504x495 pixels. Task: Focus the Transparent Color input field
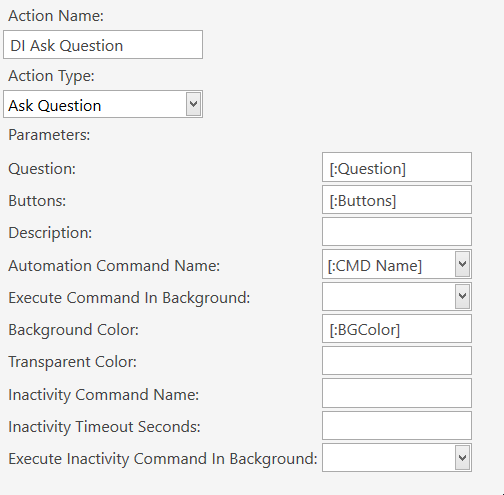pyautogui.click(x=397, y=361)
